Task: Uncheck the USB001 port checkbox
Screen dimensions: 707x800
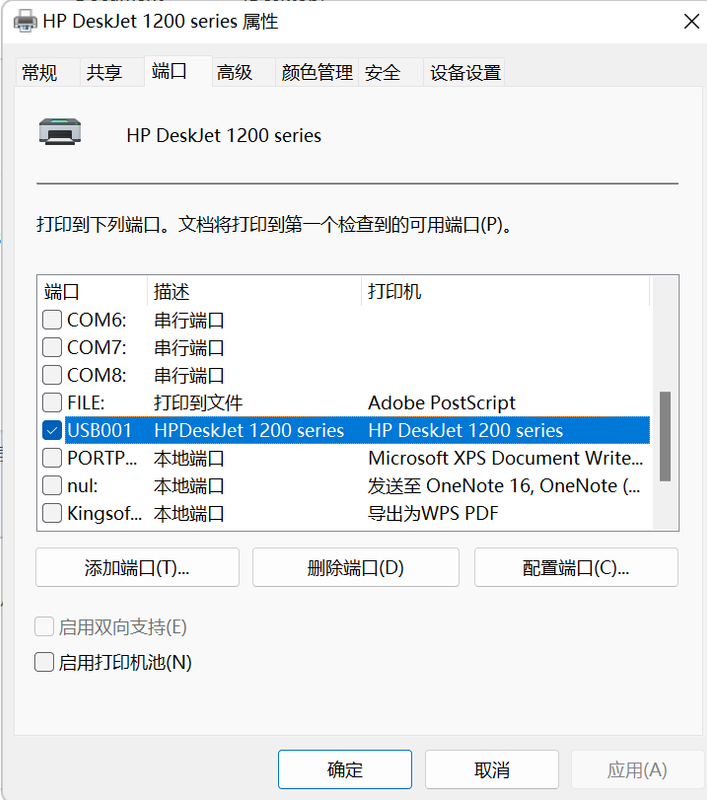Action: coord(52,430)
